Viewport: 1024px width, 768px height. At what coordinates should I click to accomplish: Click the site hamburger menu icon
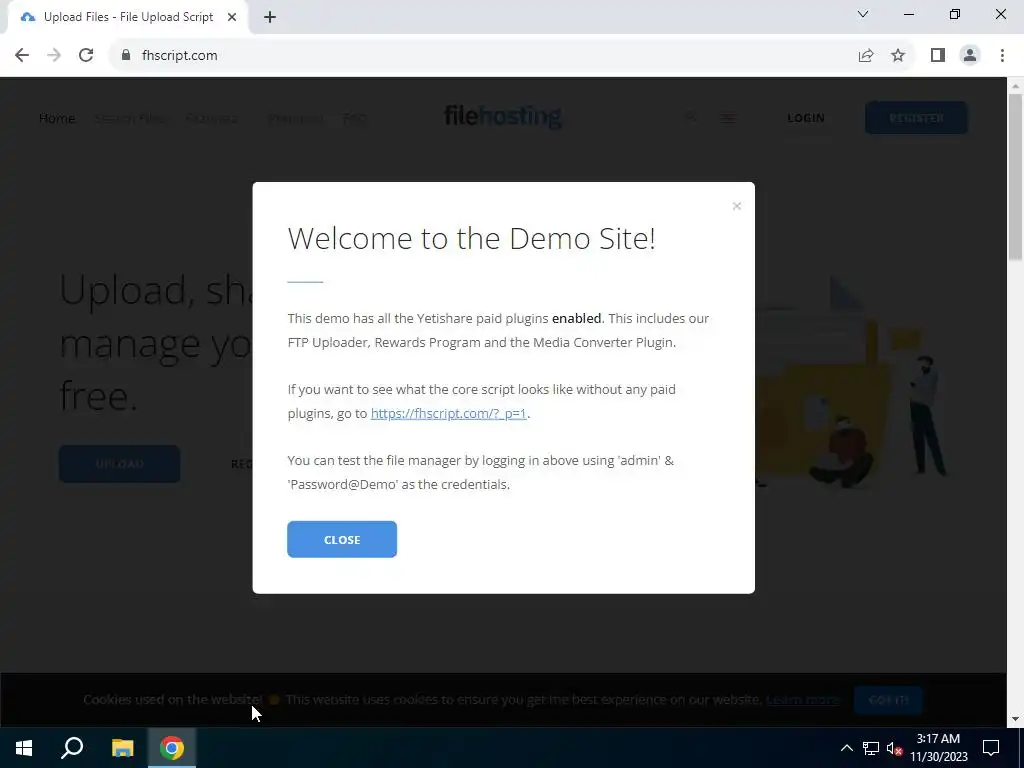[x=728, y=118]
